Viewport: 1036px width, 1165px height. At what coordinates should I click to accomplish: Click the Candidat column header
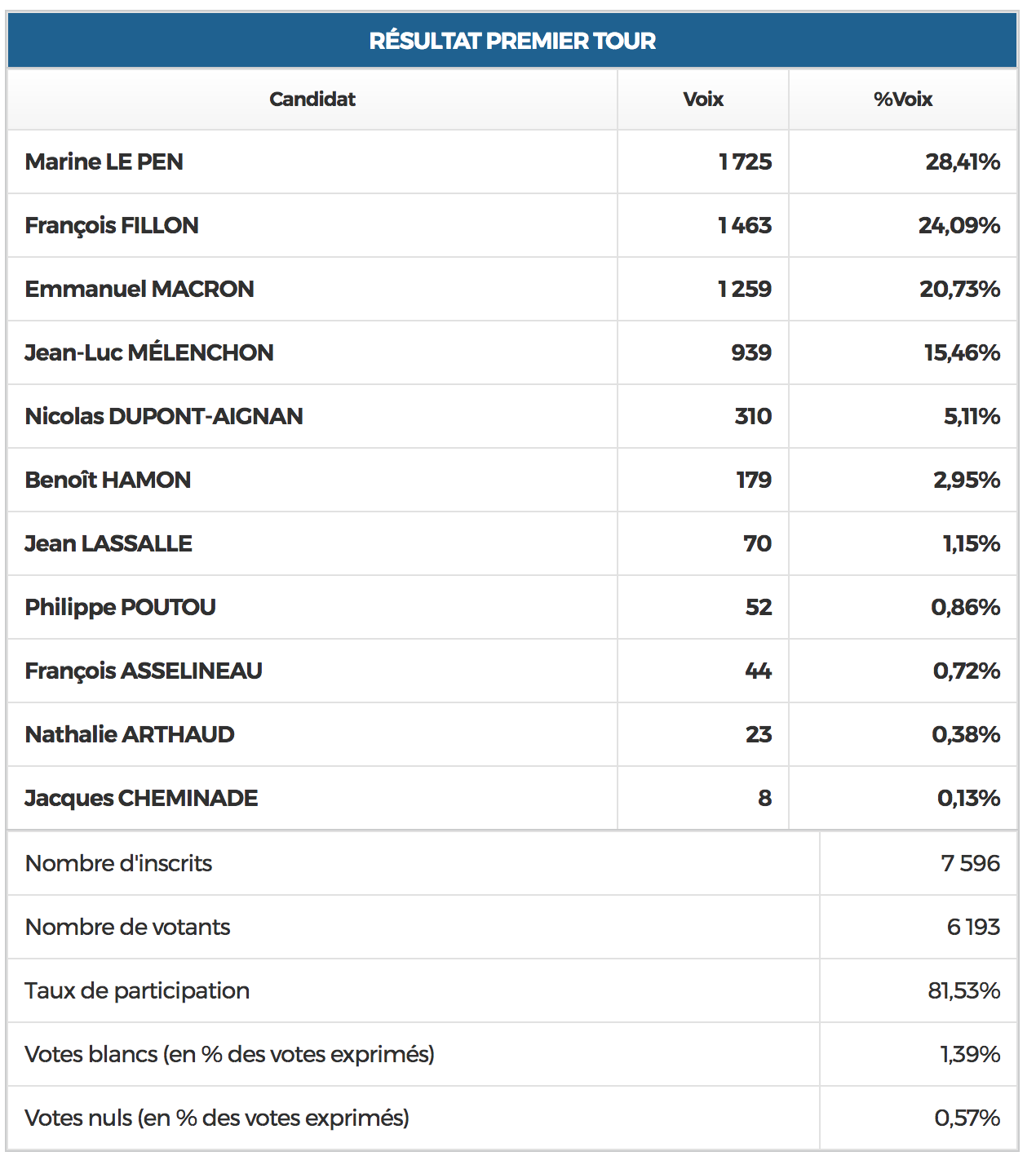click(312, 100)
